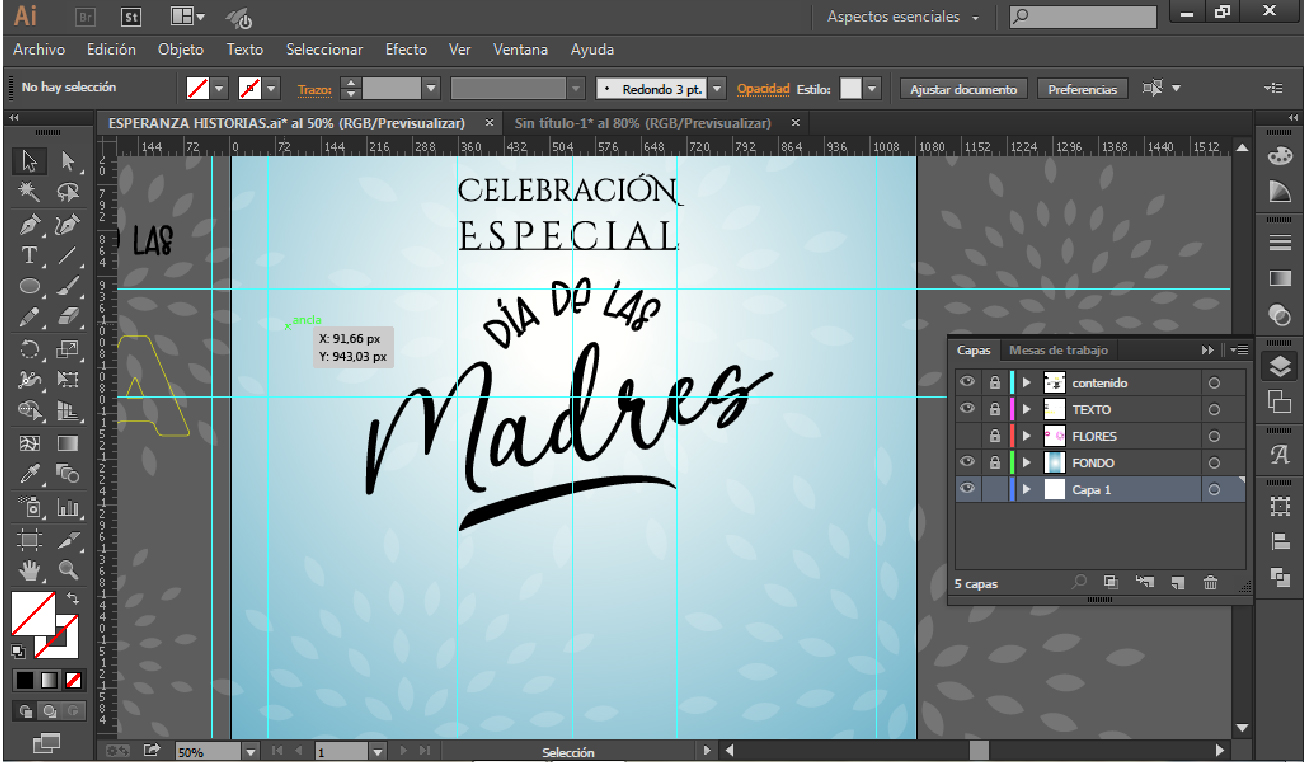
Task: Switch to Mesas de trabajo tab
Action: 1058,350
